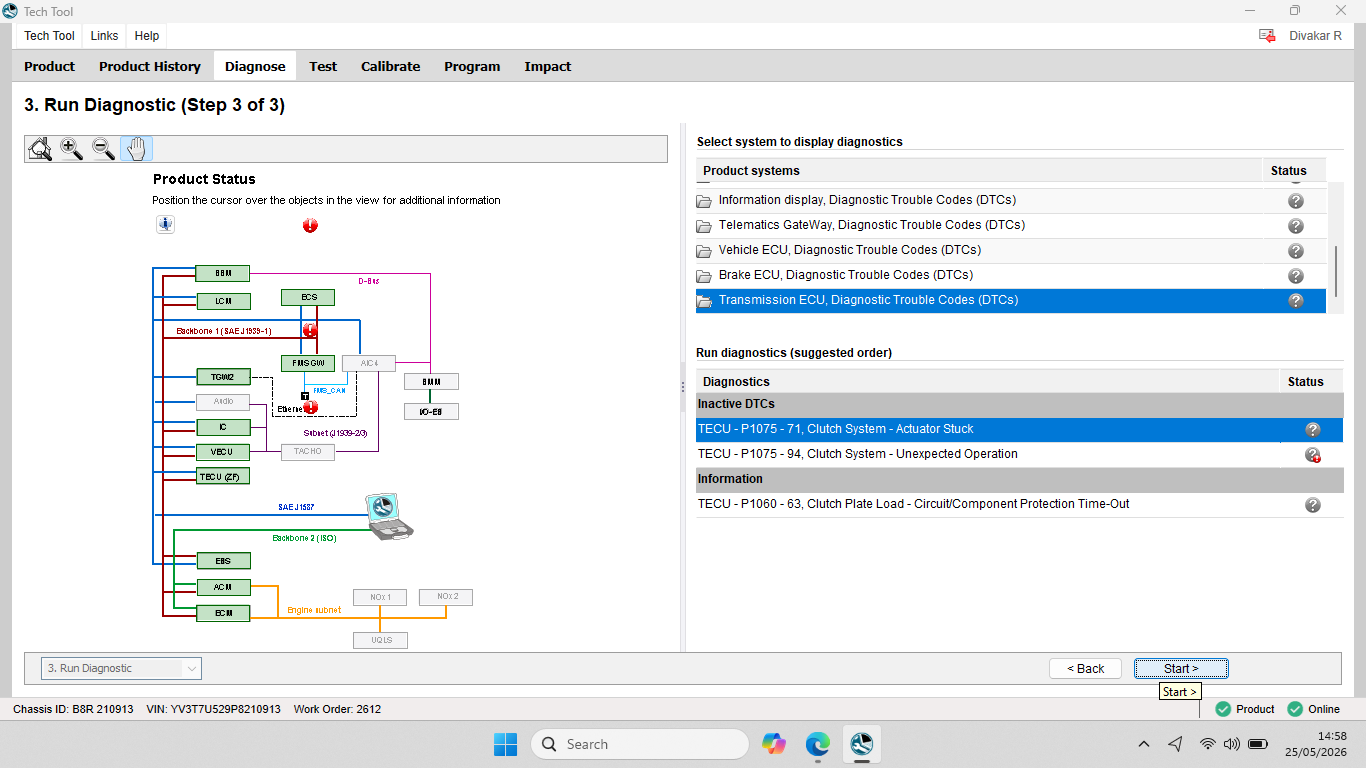1366x768 pixels.
Task: Switch to the Product History tab
Action: point(150,67)
